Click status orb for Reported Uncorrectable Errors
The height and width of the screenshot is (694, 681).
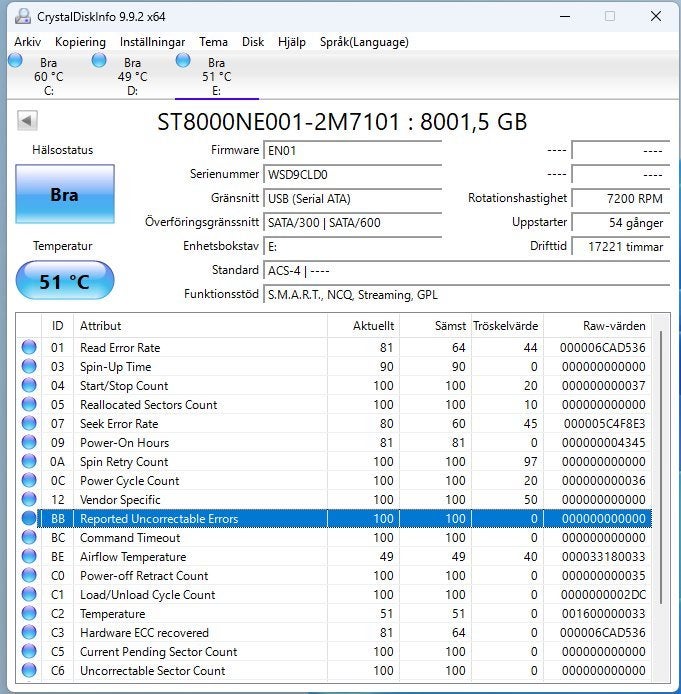[29, 519]
